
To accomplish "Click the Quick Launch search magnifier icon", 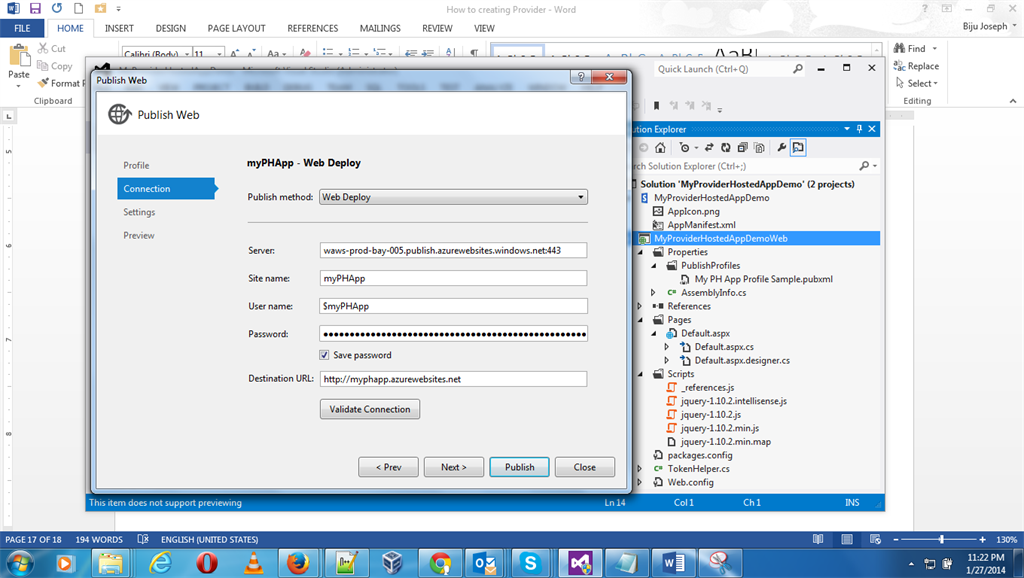I will click(797, 69).
